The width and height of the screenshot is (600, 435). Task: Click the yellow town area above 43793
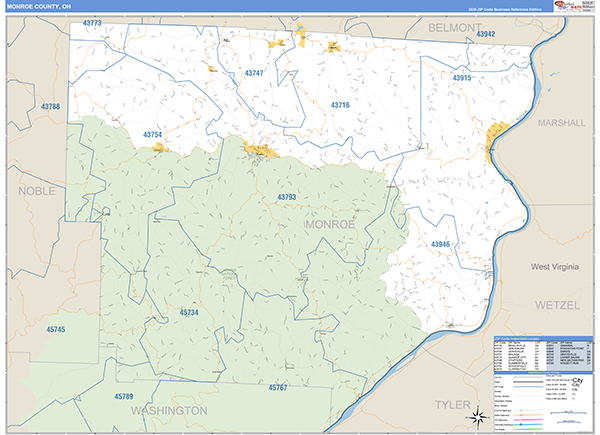[259, 152]
